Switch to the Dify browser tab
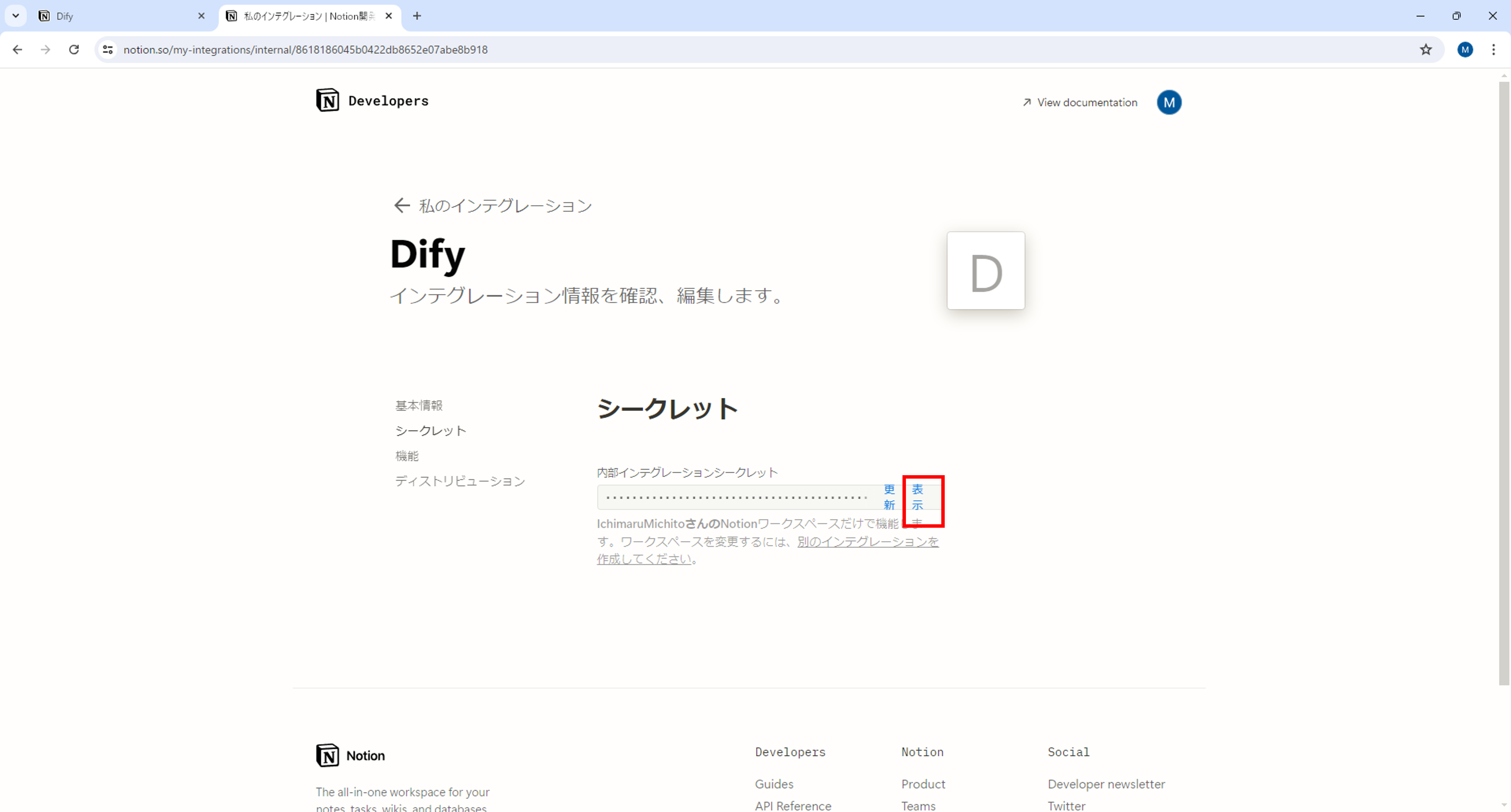 coord(117,16)
